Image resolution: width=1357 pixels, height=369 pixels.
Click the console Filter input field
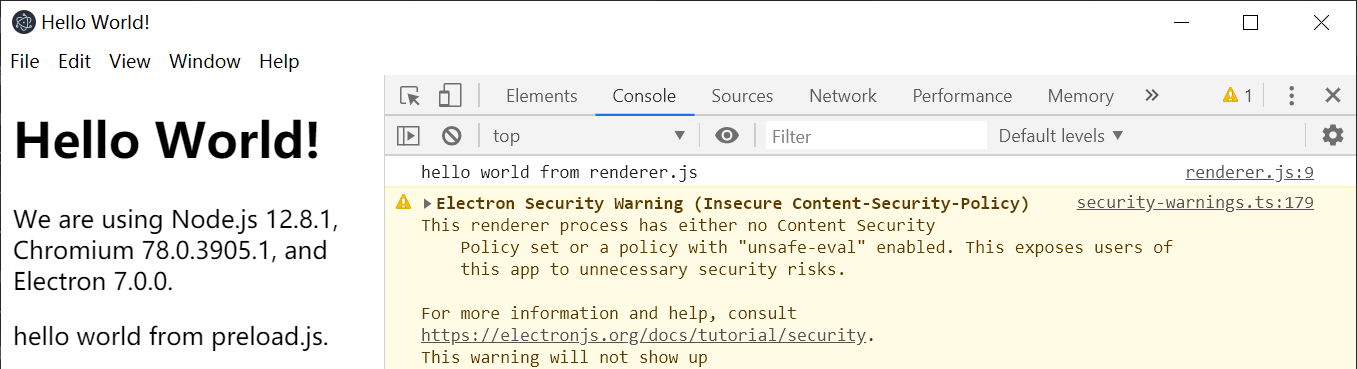[876, 136]
